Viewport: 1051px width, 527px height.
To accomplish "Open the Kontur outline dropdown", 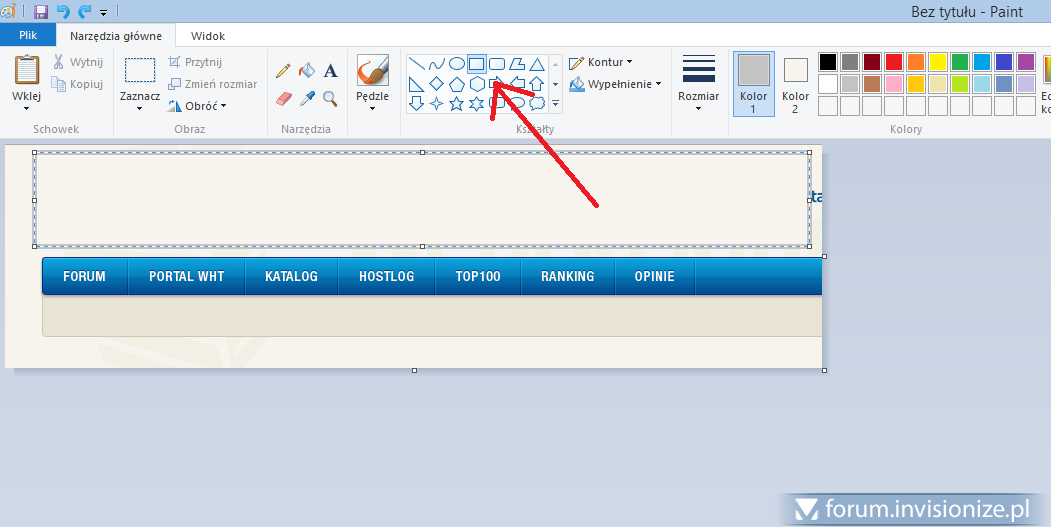I will point(601,62).
